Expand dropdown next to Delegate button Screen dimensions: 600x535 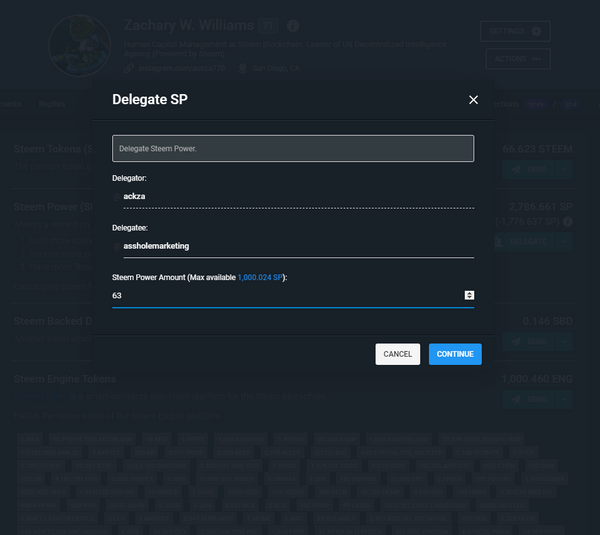coord(564,241)
